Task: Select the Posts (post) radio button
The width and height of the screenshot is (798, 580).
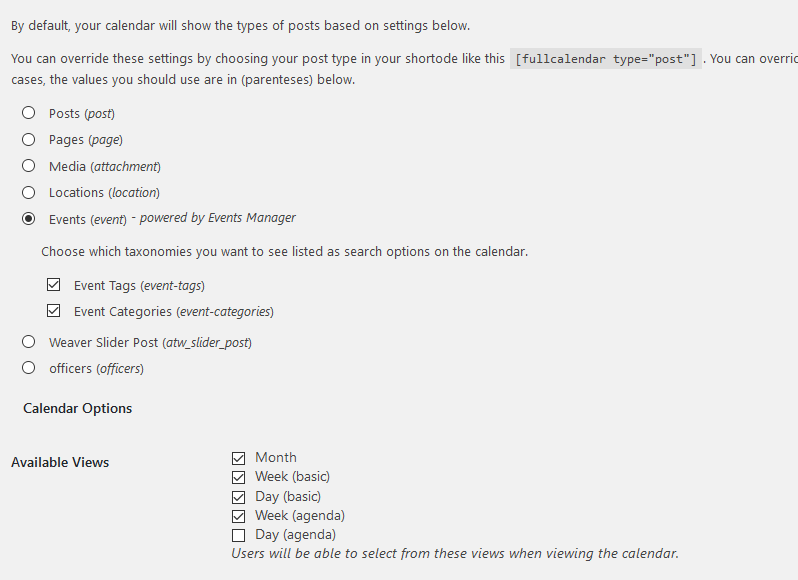Action: point(29,114)
